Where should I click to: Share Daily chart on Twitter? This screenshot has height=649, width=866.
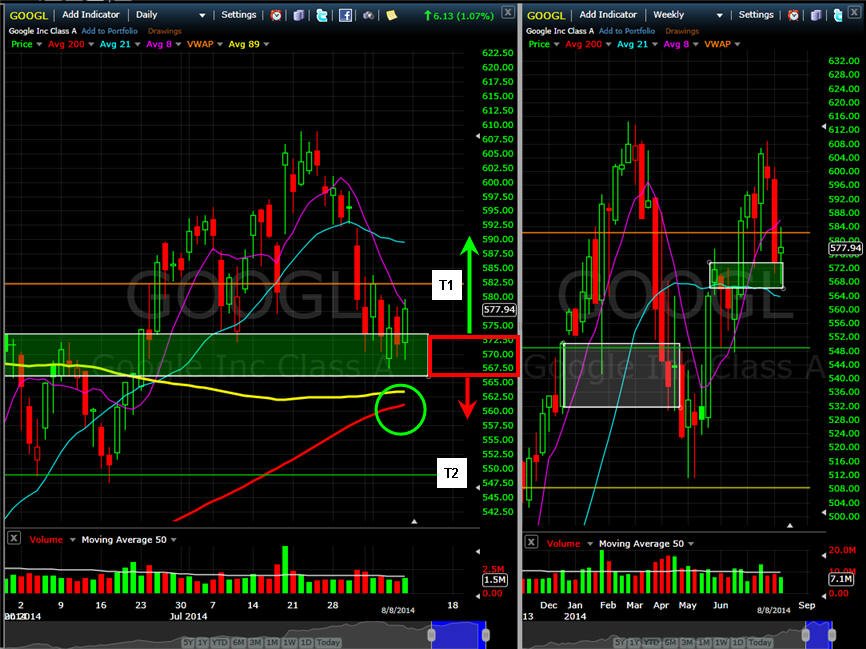click(x=322, y=15)
